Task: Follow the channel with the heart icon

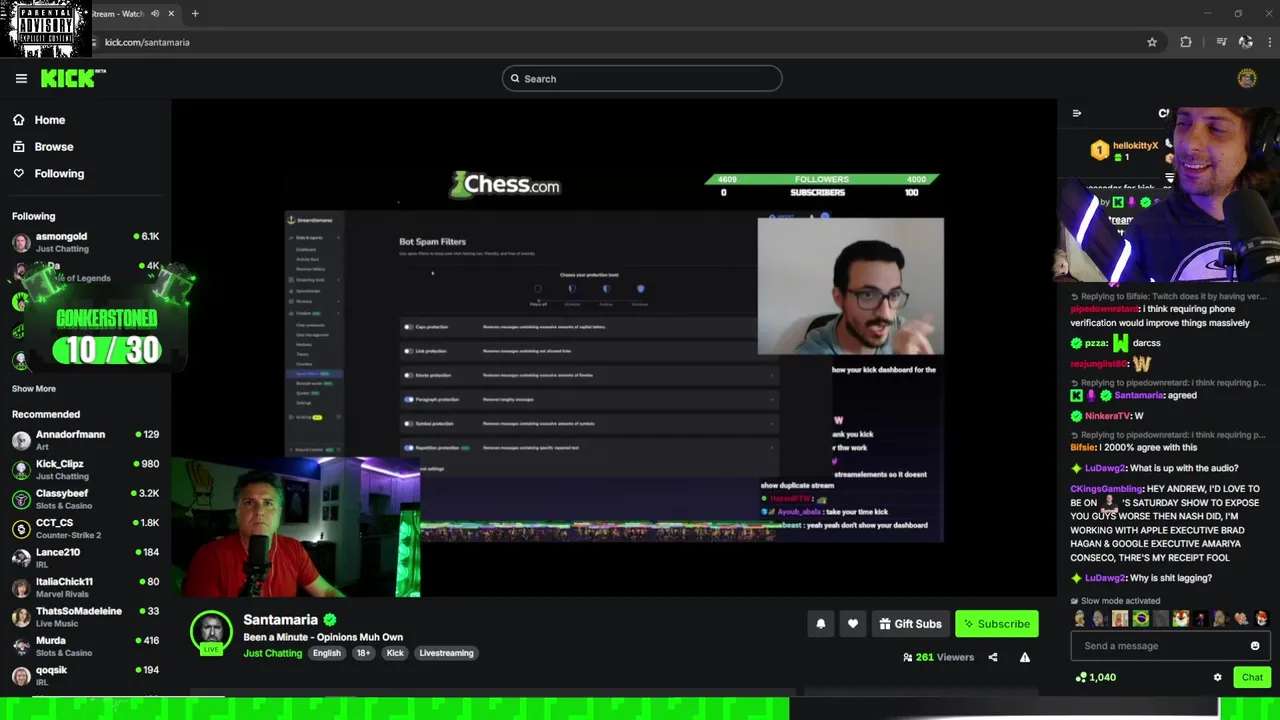Action: point(853,624)
